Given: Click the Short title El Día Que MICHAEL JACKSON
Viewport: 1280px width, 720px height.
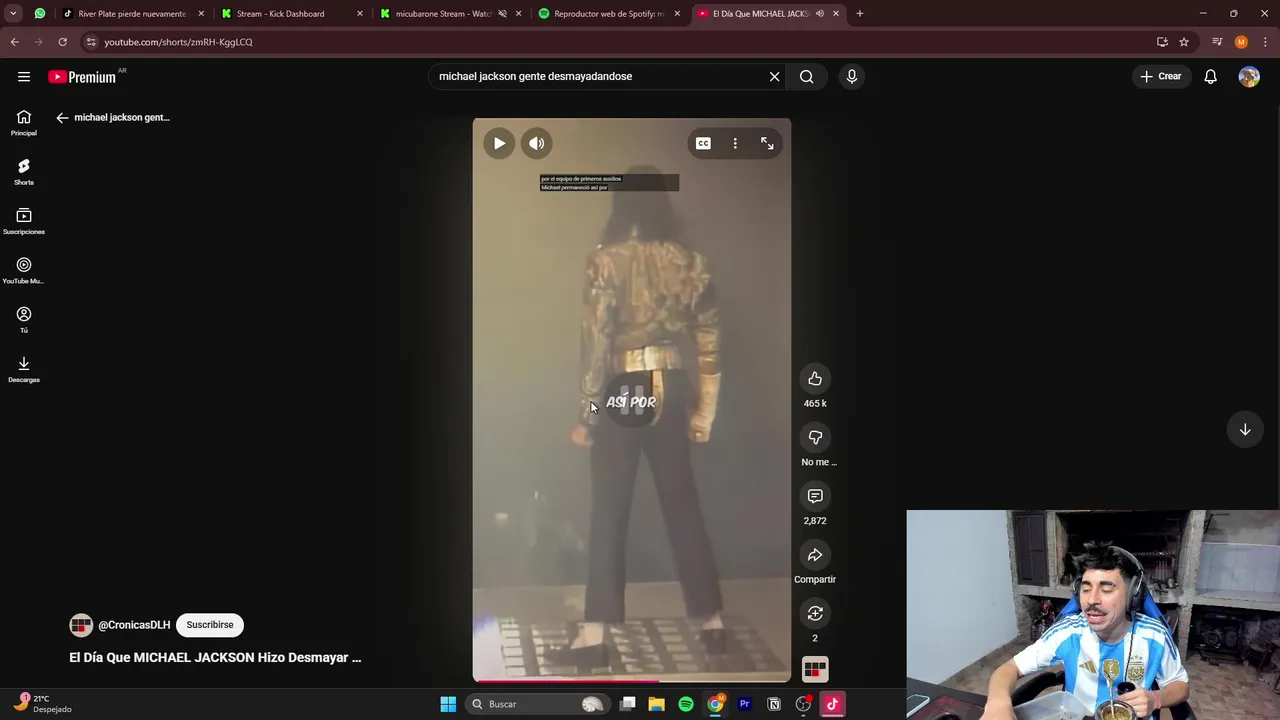Looking at the screenshot, I should pyautogui.click(x=215, y=657).
